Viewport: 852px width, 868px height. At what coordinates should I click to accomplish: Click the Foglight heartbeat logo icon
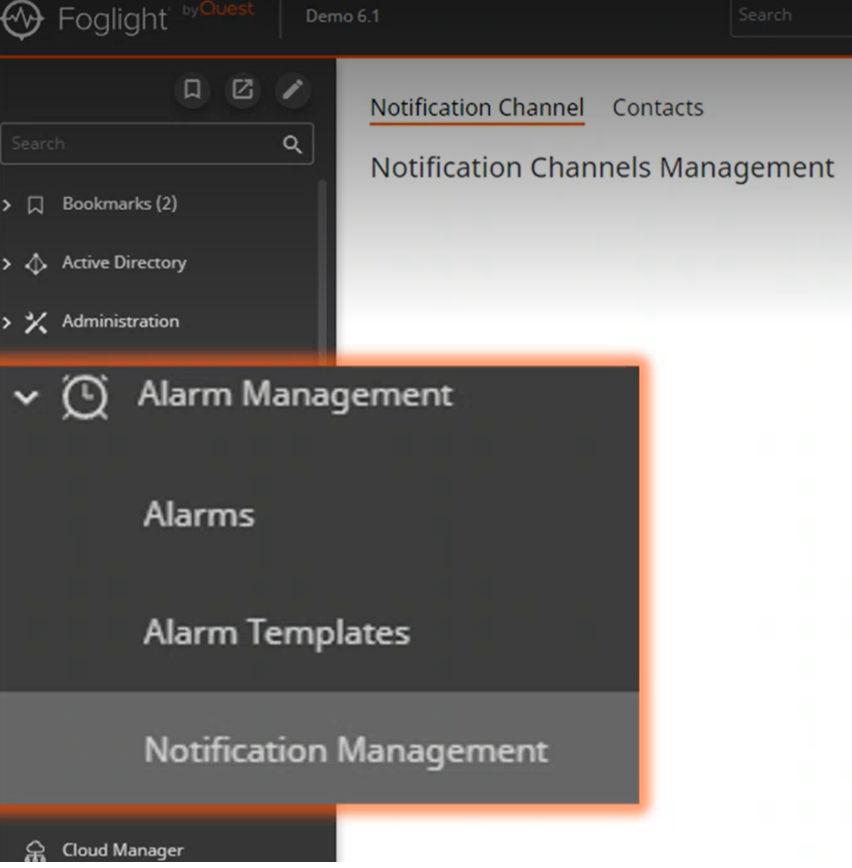(x=22, y=19)
